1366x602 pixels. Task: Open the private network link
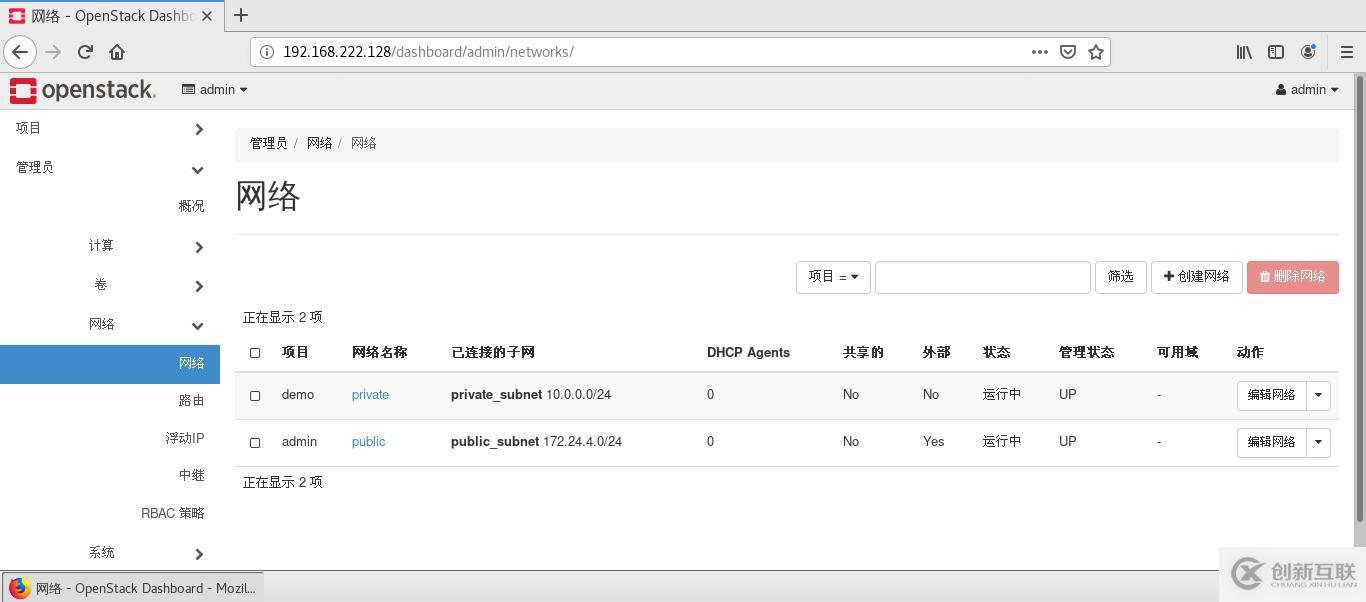point(370,395)
